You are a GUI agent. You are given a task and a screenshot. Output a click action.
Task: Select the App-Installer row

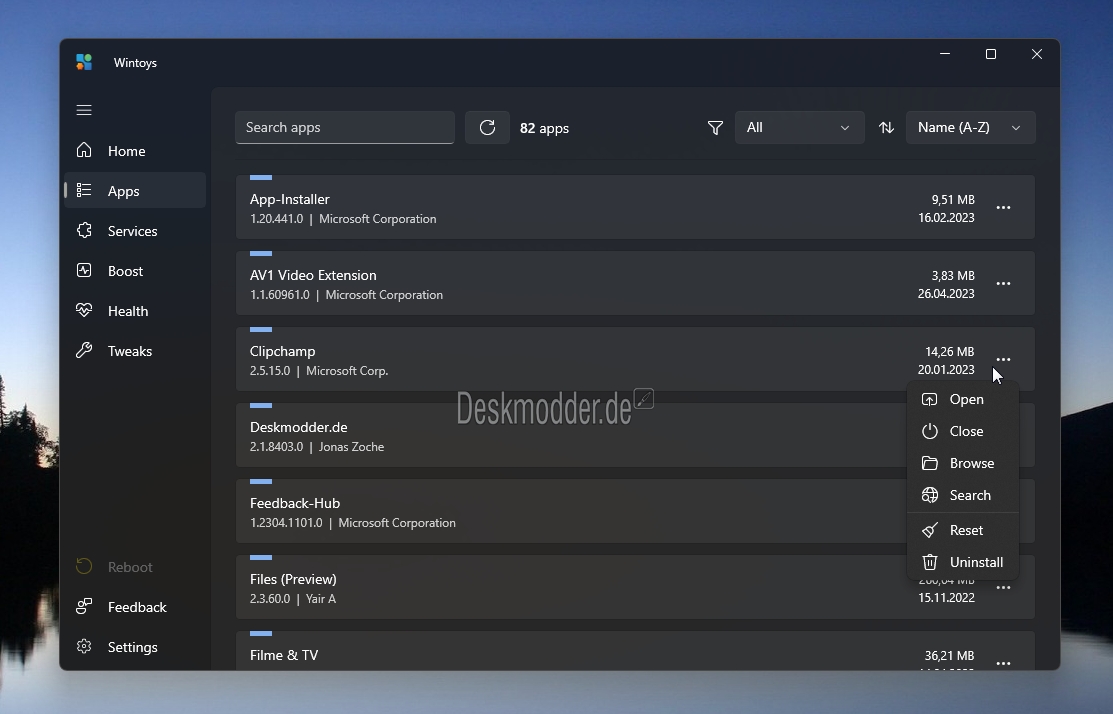(x=635, y=207)
